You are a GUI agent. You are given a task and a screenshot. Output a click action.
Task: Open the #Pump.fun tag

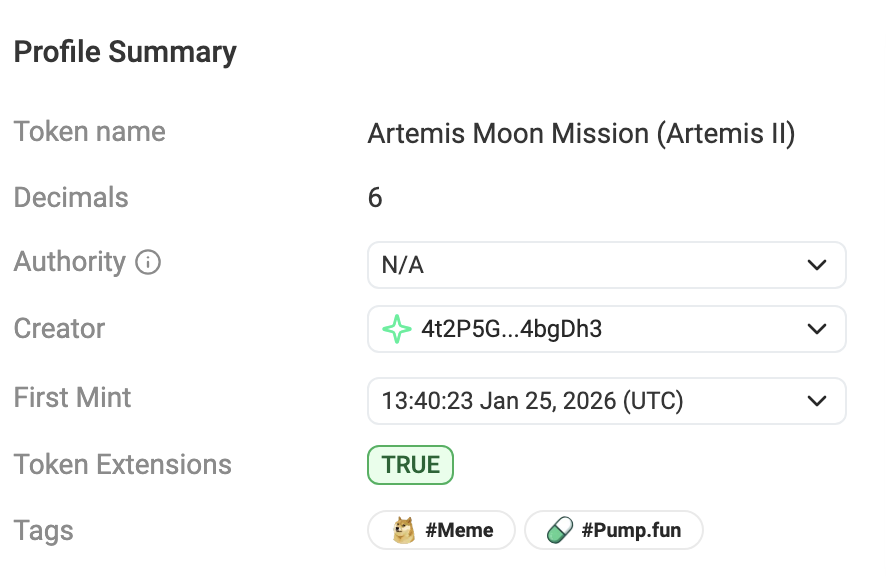point(631,530)
